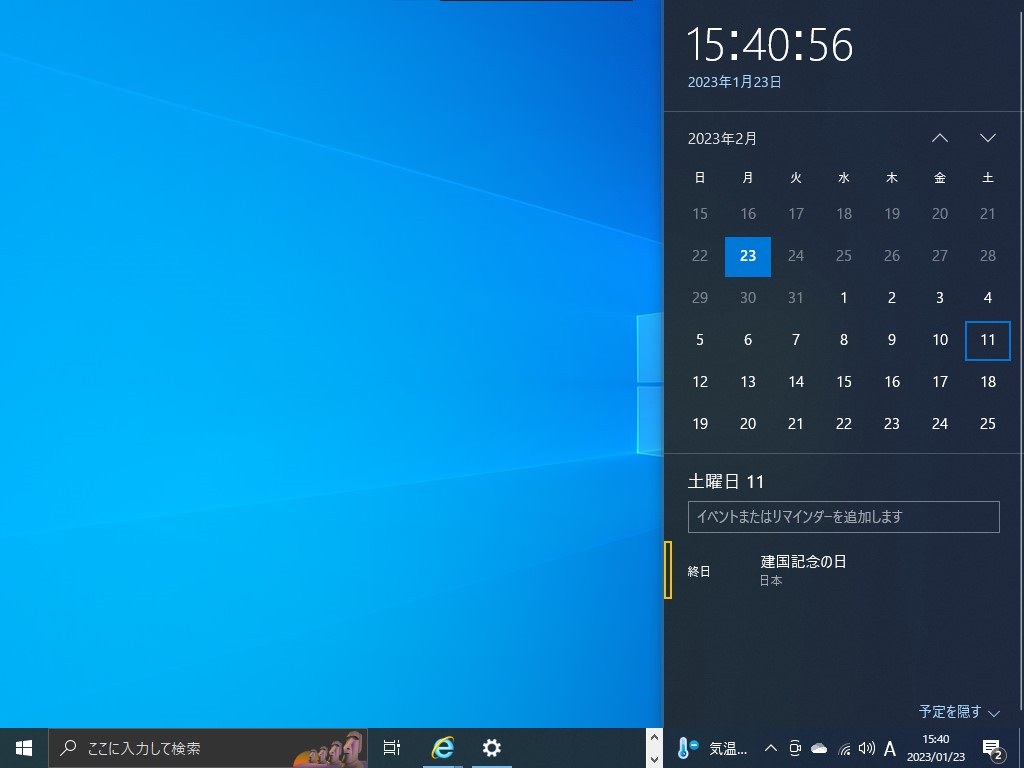
Task: Collapse the calendar to the previous month
Action: tap(939, 138)
